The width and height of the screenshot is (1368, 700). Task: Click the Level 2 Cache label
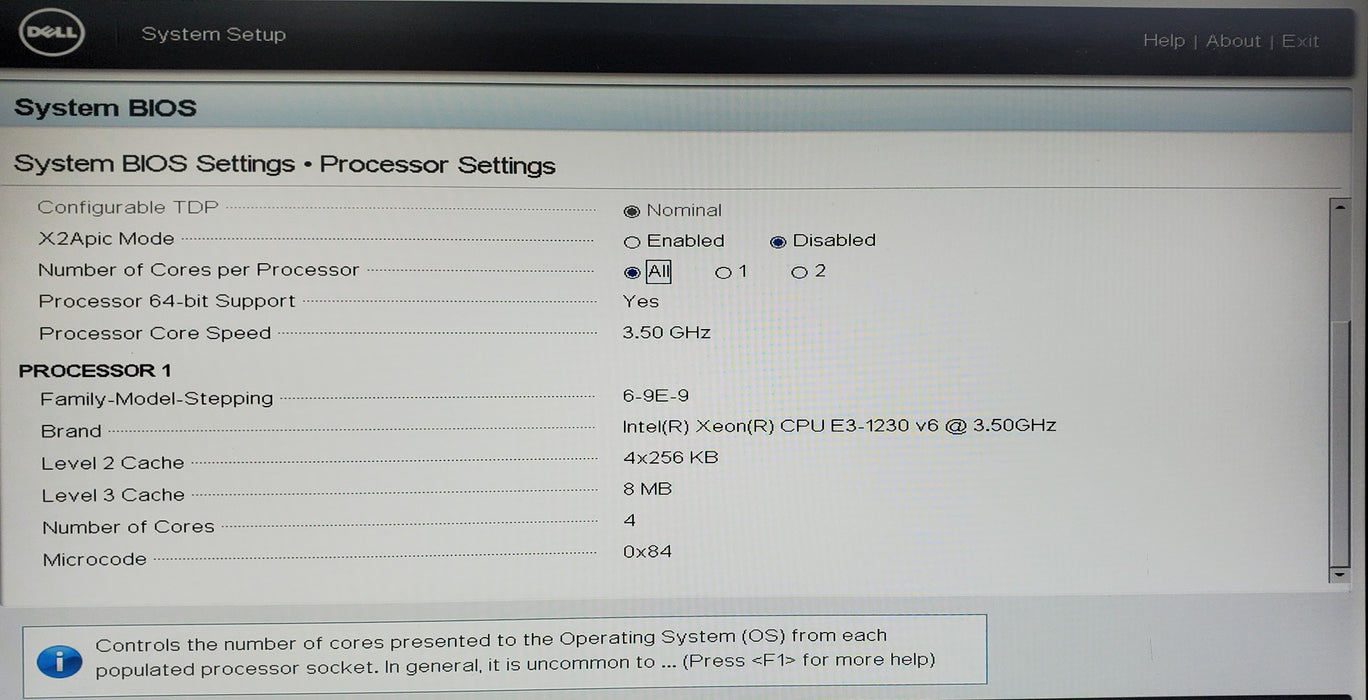tap(113, 463)
